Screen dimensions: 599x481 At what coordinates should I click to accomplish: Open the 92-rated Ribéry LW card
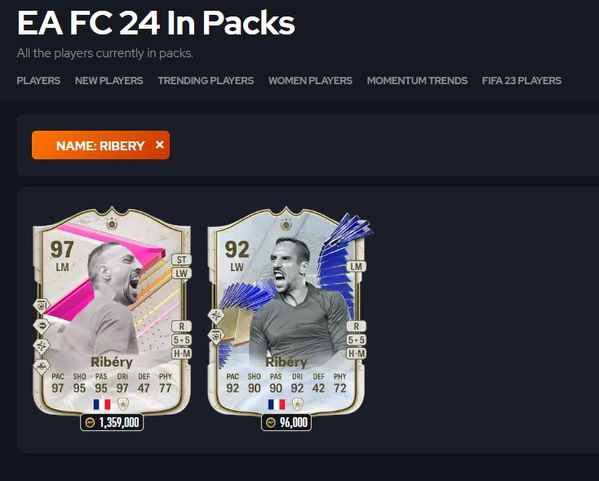point(286,311)
